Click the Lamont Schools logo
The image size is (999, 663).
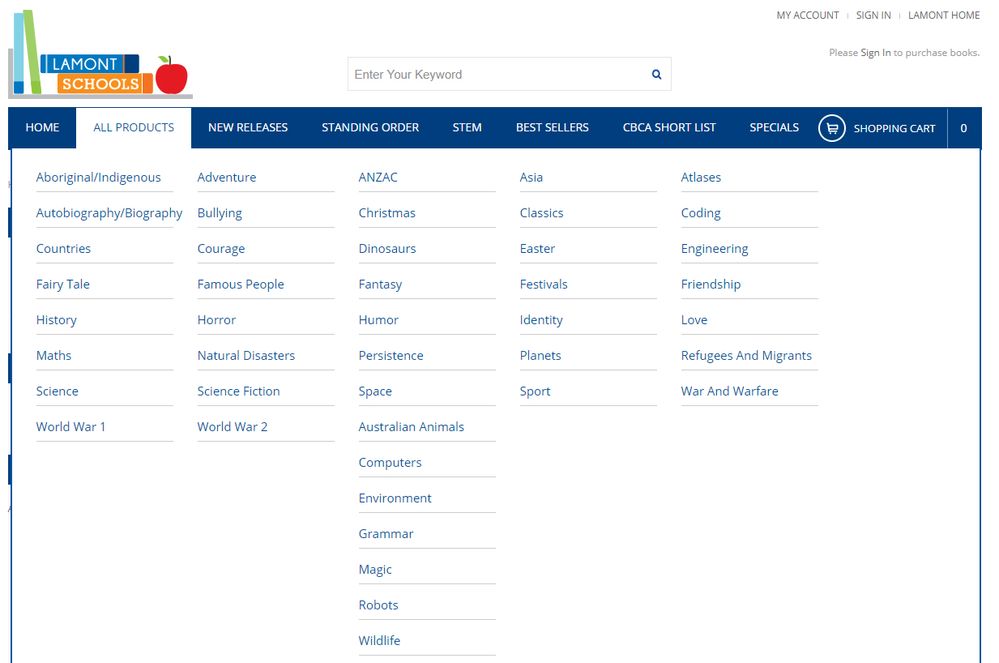click(100, 60)
